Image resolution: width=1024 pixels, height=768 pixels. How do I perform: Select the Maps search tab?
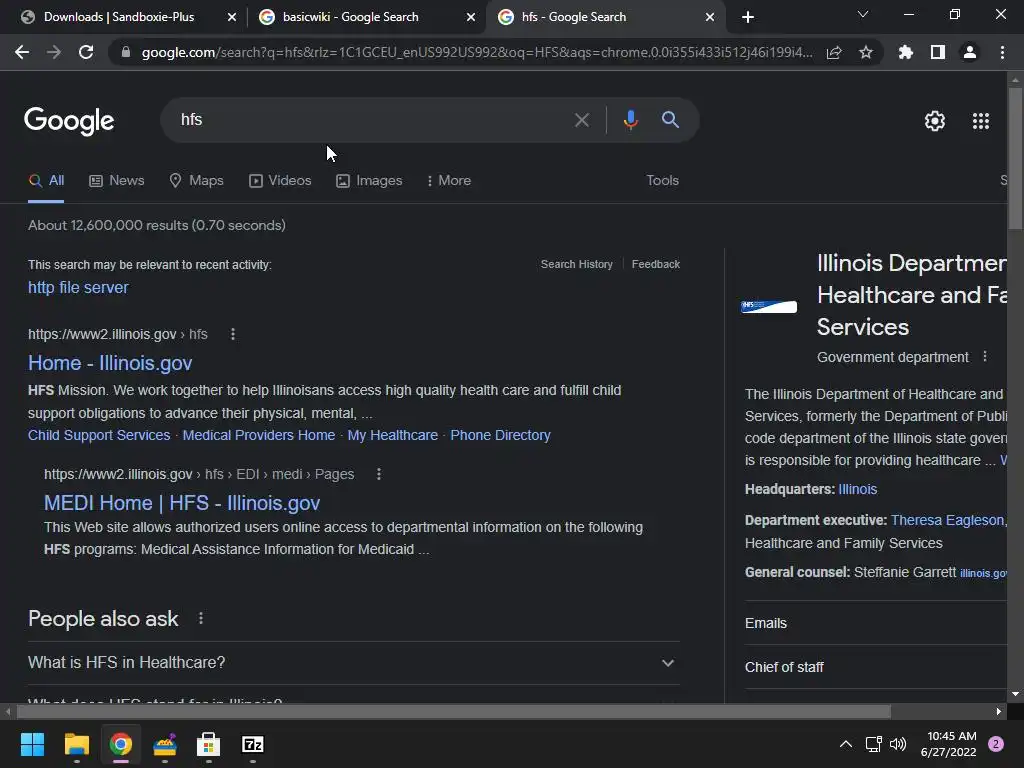(x=196, y=181)
